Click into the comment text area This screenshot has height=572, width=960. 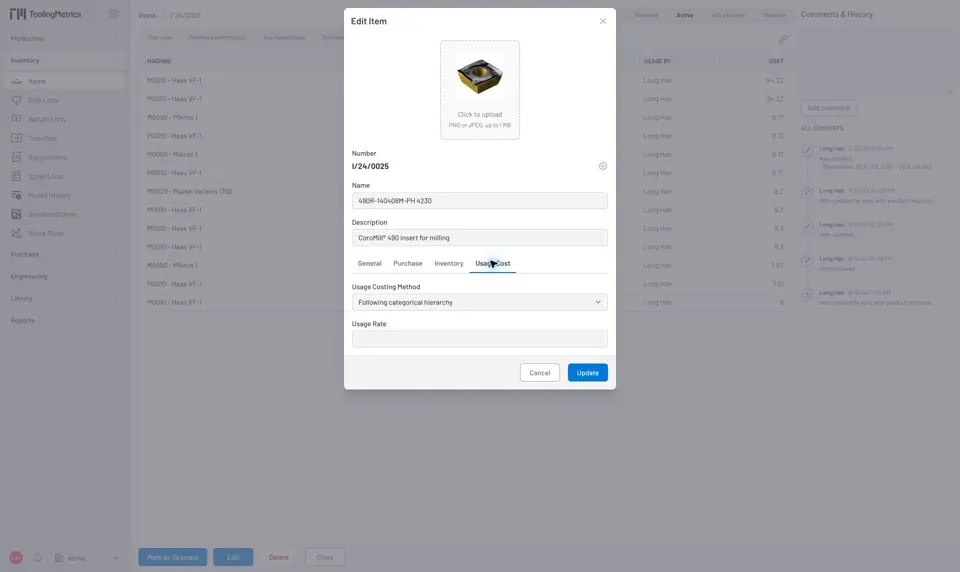tap(875, 64)
